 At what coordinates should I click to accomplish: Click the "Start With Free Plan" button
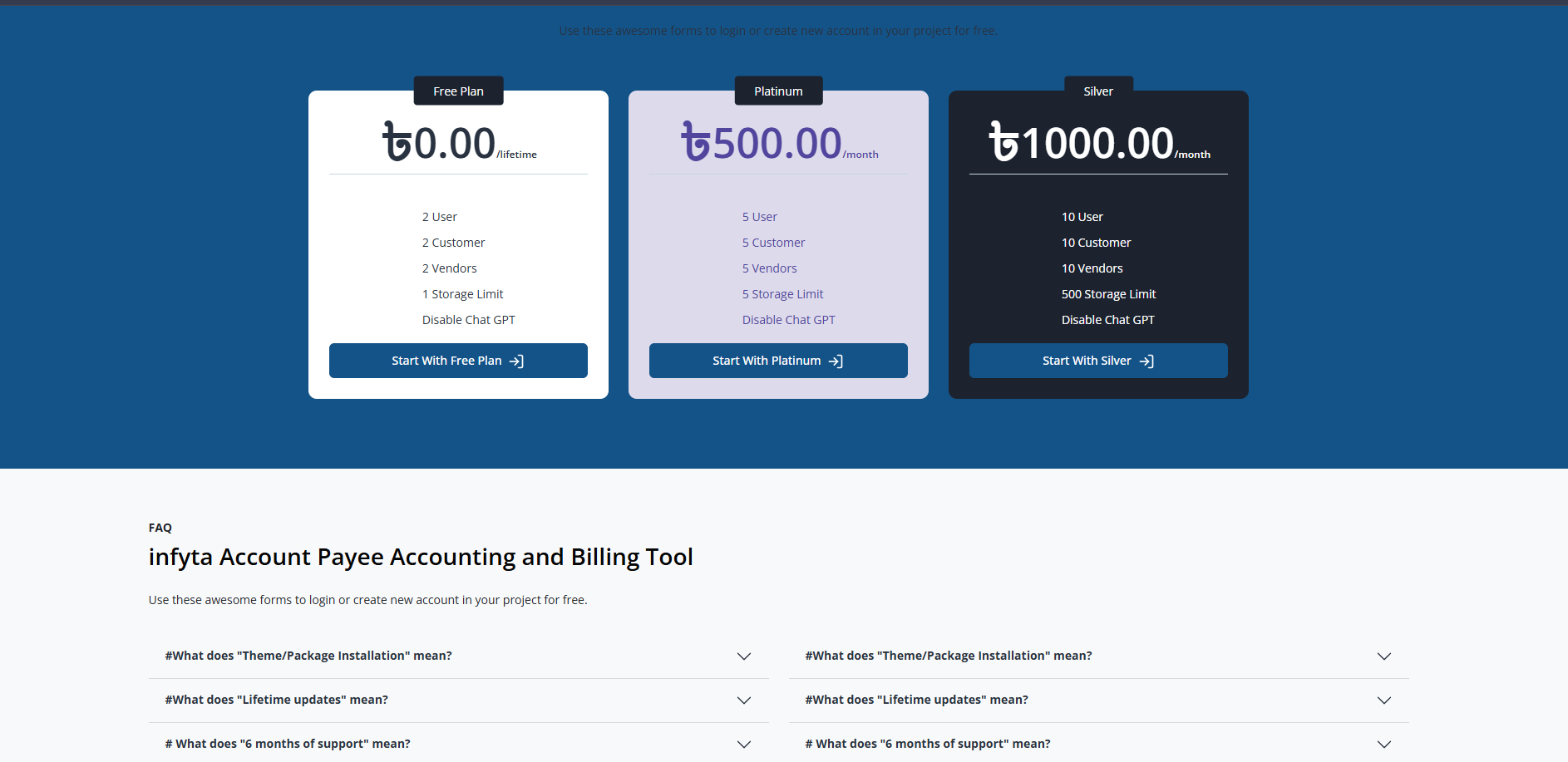tap(458, 361)
